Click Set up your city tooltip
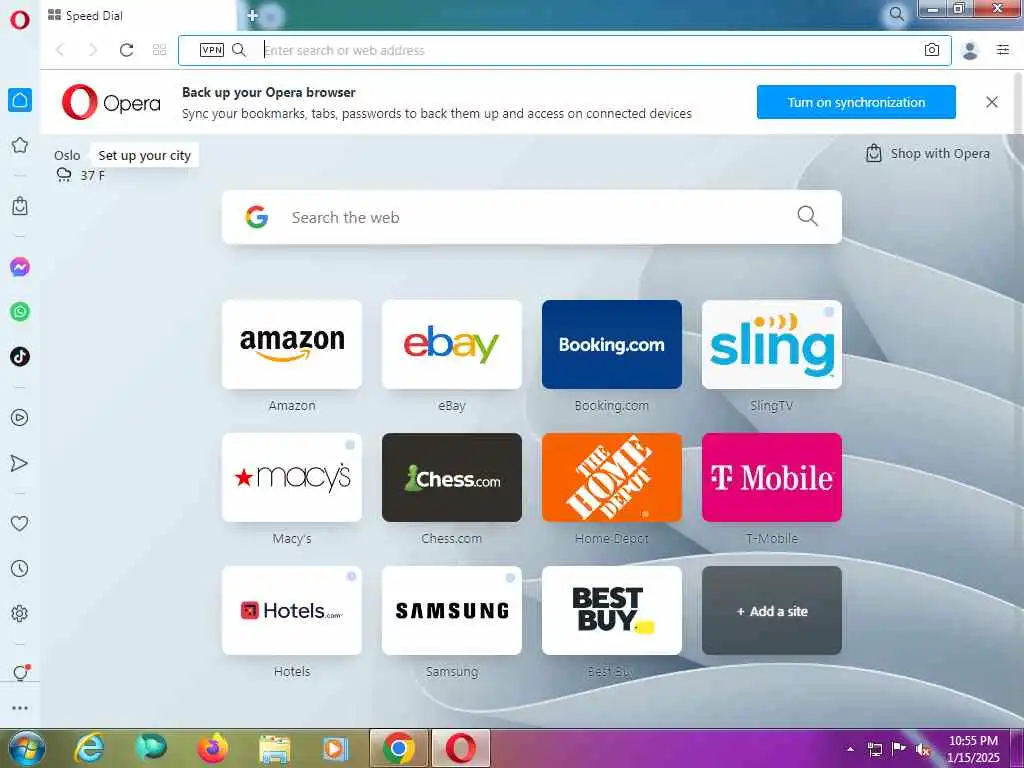The image size is (1024, 768). (144, 155)
